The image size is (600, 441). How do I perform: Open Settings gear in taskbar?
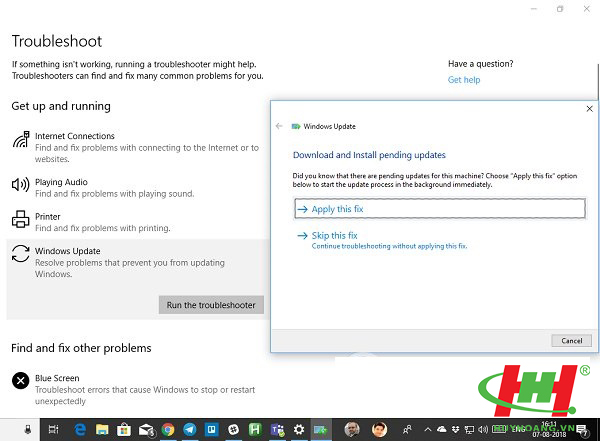tap(299, 430)
